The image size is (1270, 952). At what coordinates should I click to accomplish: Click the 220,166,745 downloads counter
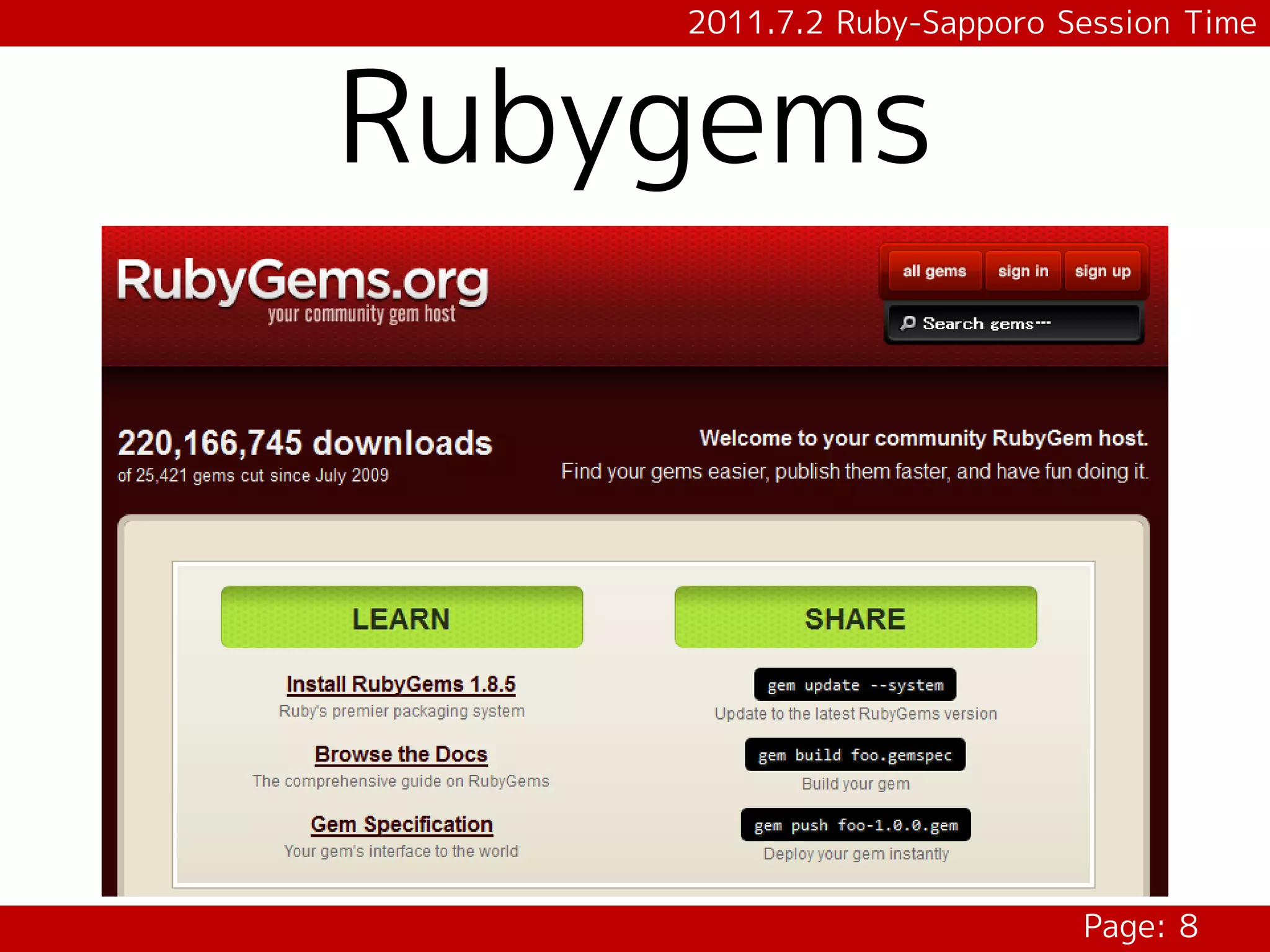[305, 443]
